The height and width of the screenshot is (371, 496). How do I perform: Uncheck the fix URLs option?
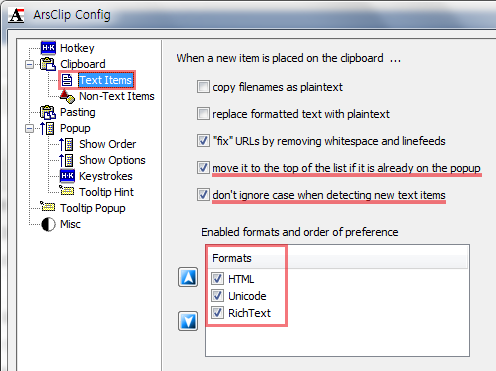click(x=203, y=141)
